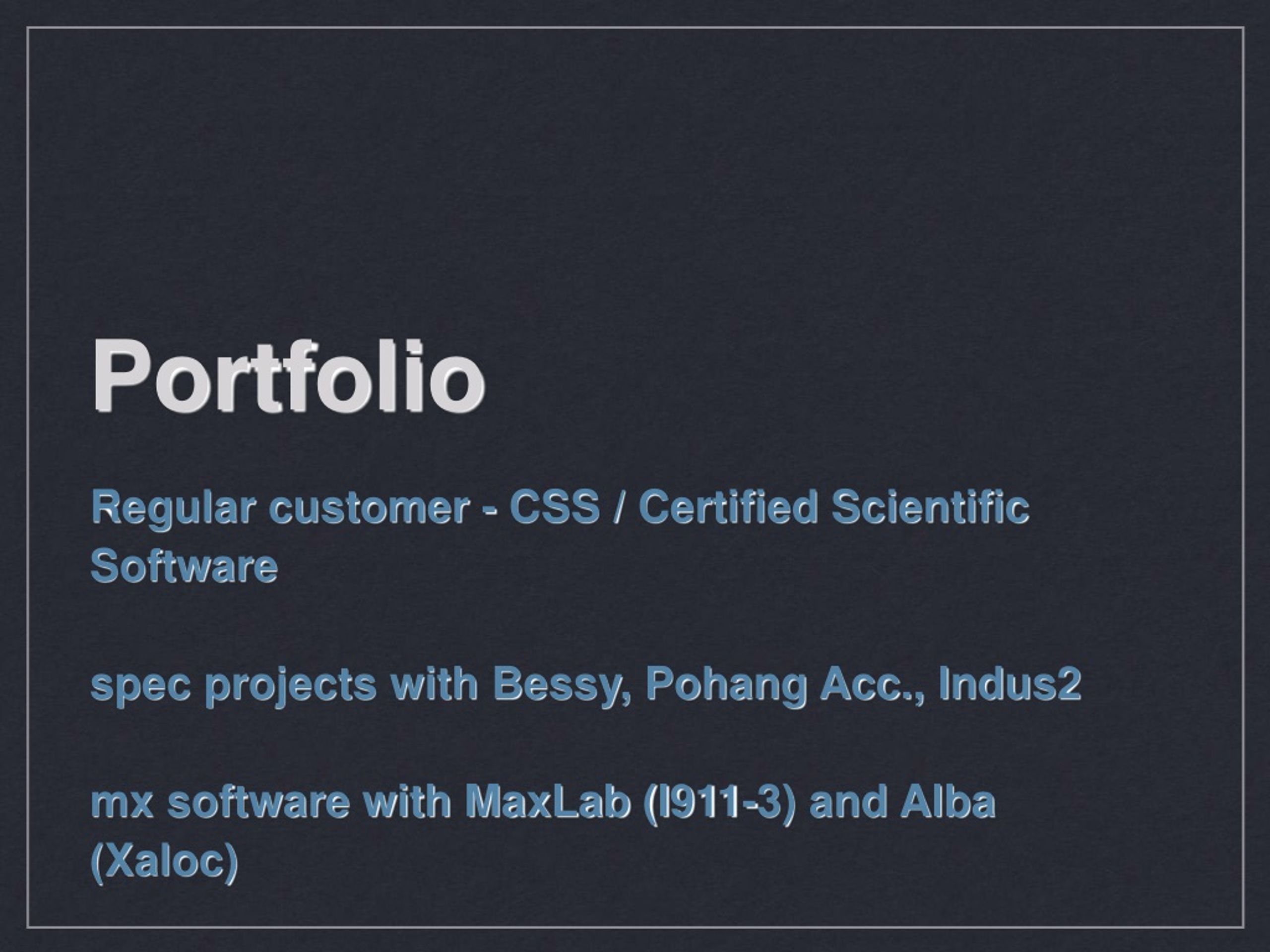
Task: Click the "Acc.," abbreviation text
Action: point(873,684)
